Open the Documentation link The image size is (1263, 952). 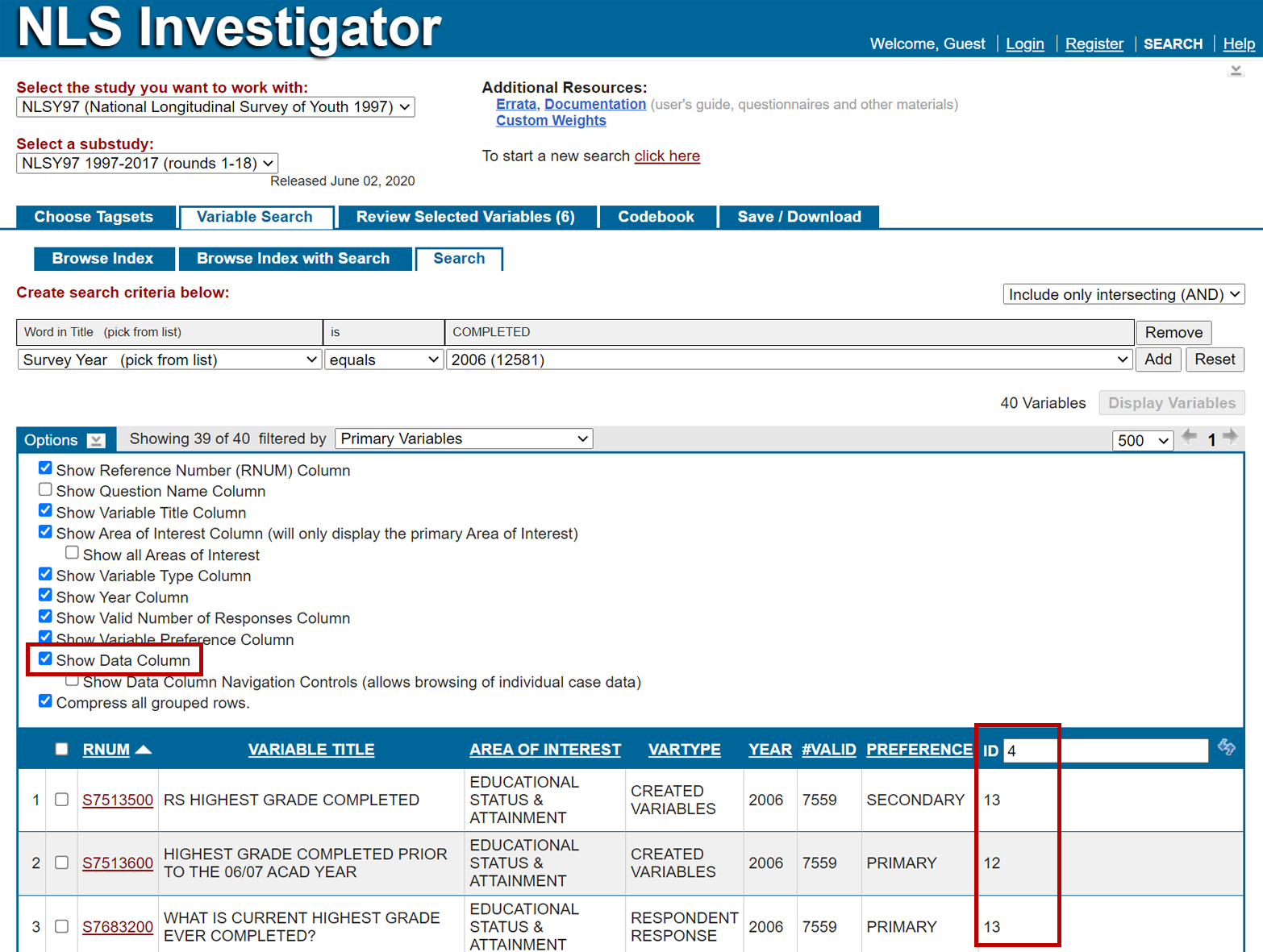[x=595, y=104]
